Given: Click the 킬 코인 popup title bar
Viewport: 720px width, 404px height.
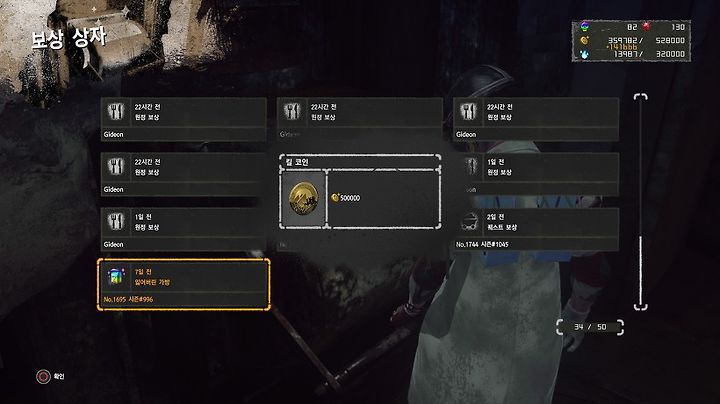Looking at the screenshot, I should (360, 162).
